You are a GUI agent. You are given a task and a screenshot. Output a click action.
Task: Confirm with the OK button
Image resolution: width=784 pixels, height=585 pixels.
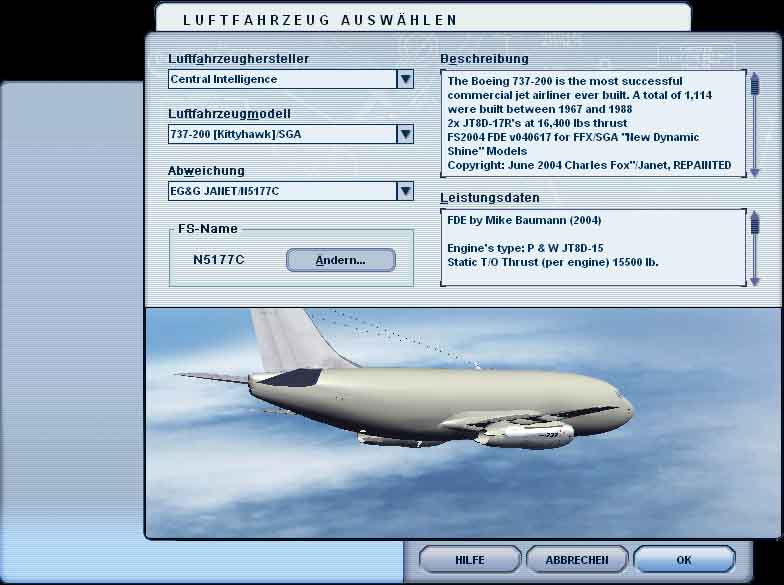click(684, 560)
